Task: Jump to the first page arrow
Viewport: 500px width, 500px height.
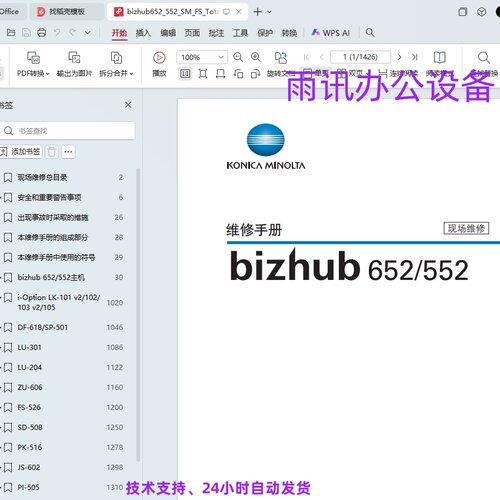Action: (x=306, y=57)
